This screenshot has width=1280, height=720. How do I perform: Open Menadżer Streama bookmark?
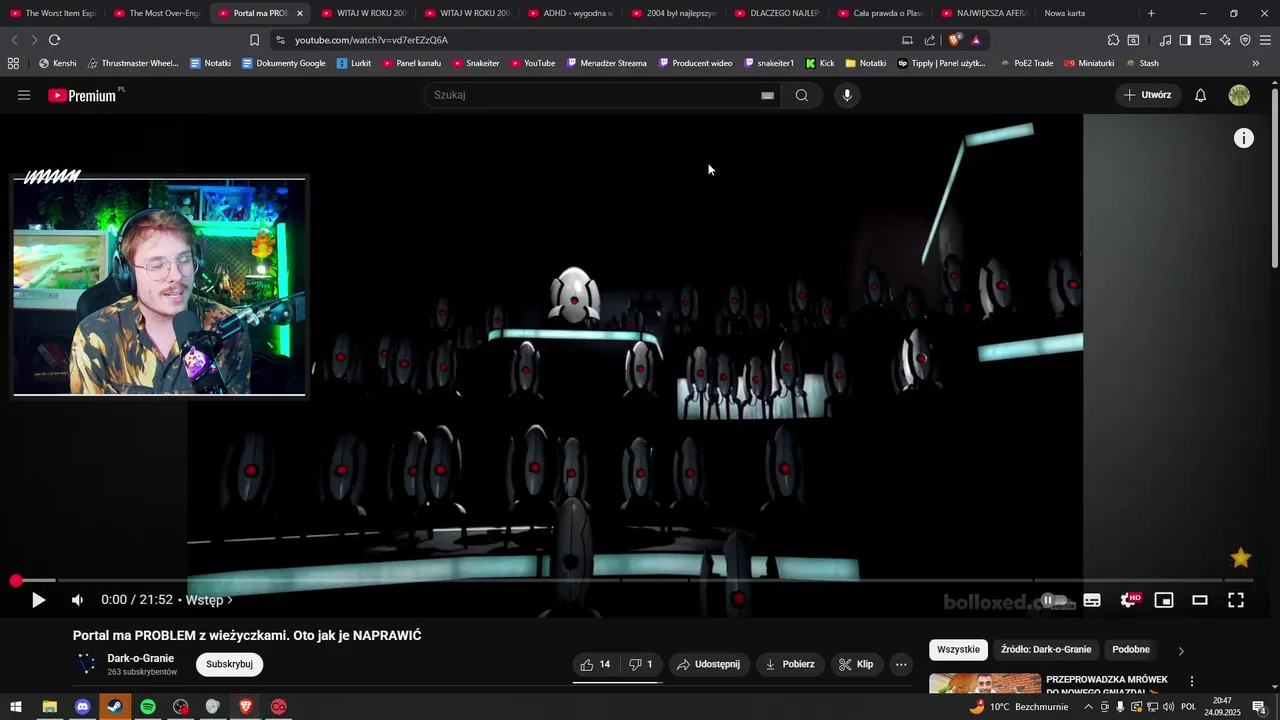point(606,63)
